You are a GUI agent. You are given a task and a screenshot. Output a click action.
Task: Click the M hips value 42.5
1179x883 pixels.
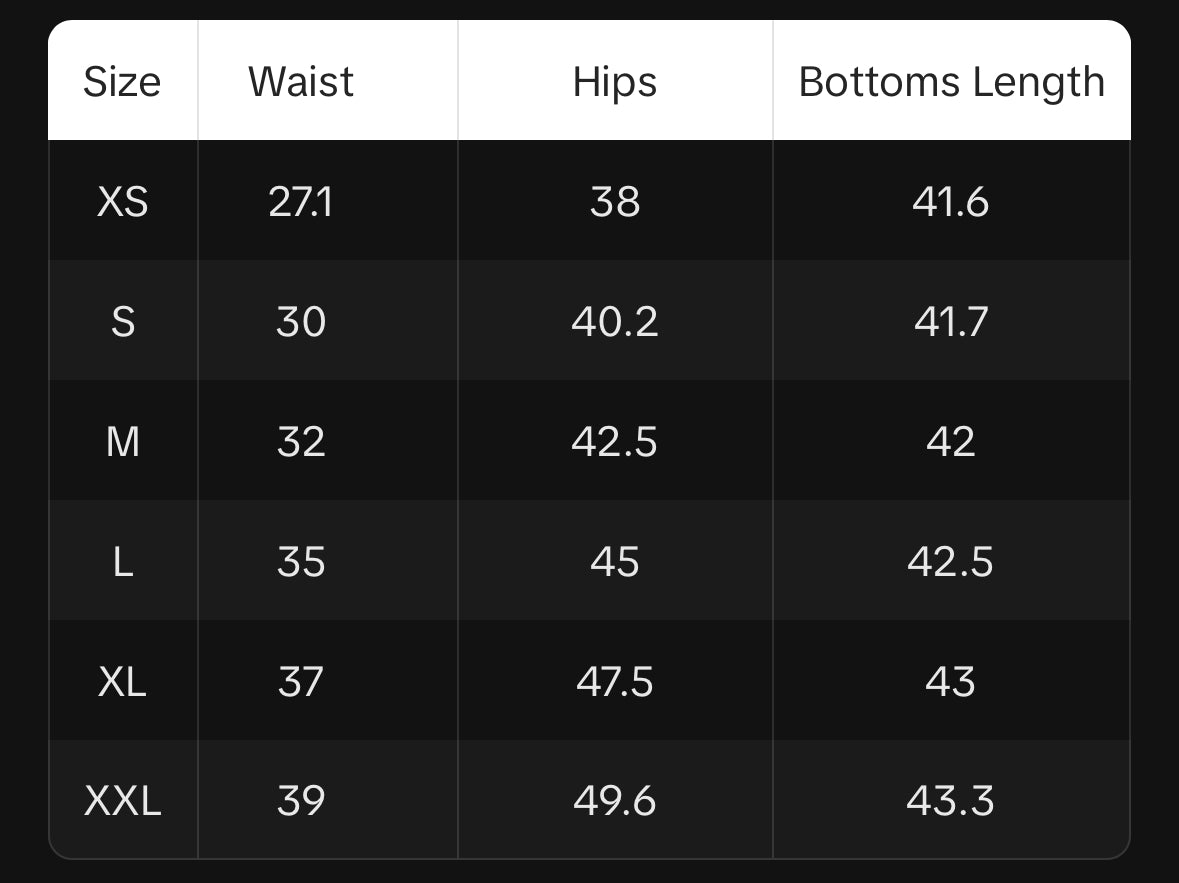click(615, 442)
